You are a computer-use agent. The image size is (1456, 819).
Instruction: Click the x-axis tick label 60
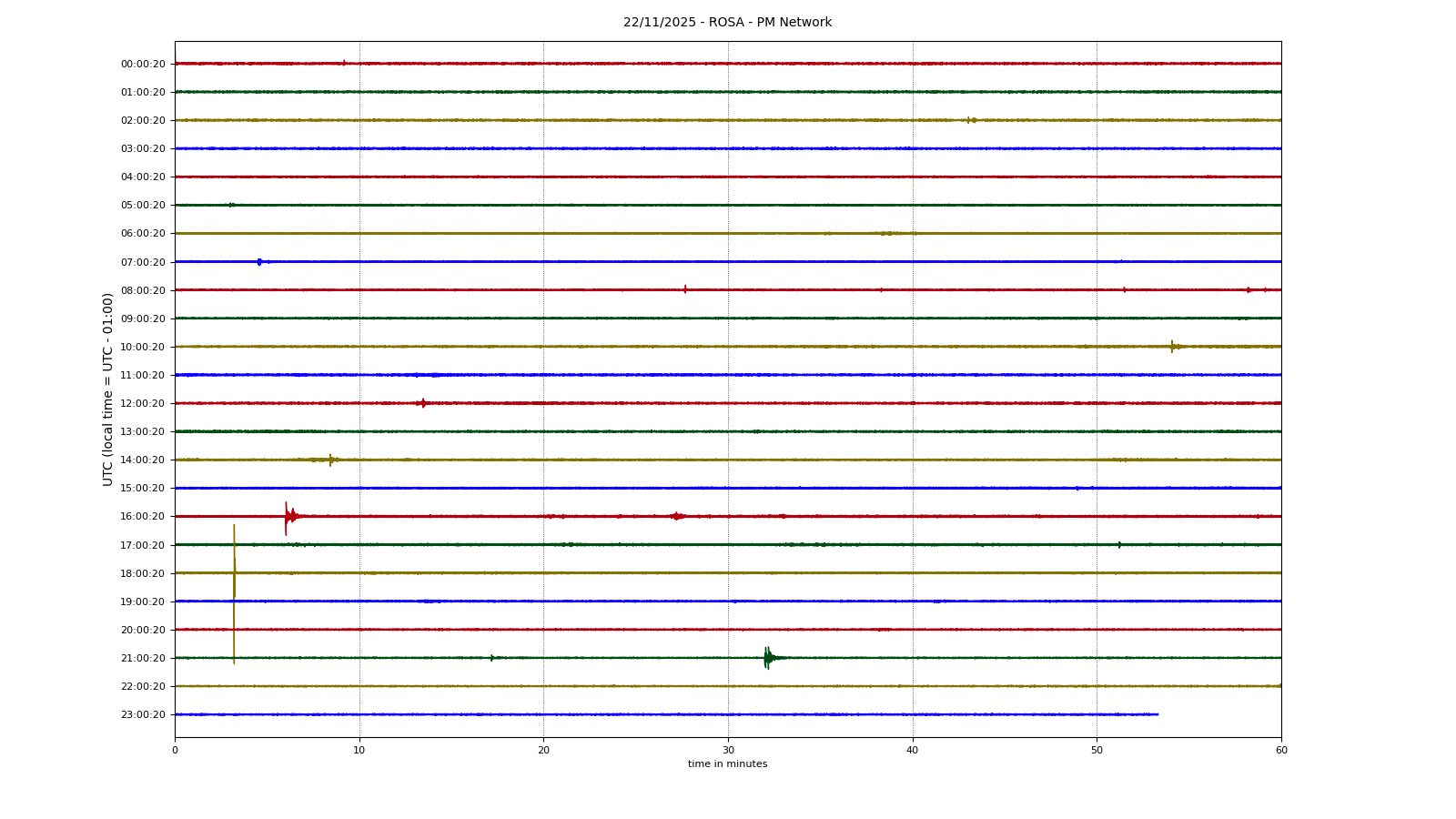[1280, 750]
